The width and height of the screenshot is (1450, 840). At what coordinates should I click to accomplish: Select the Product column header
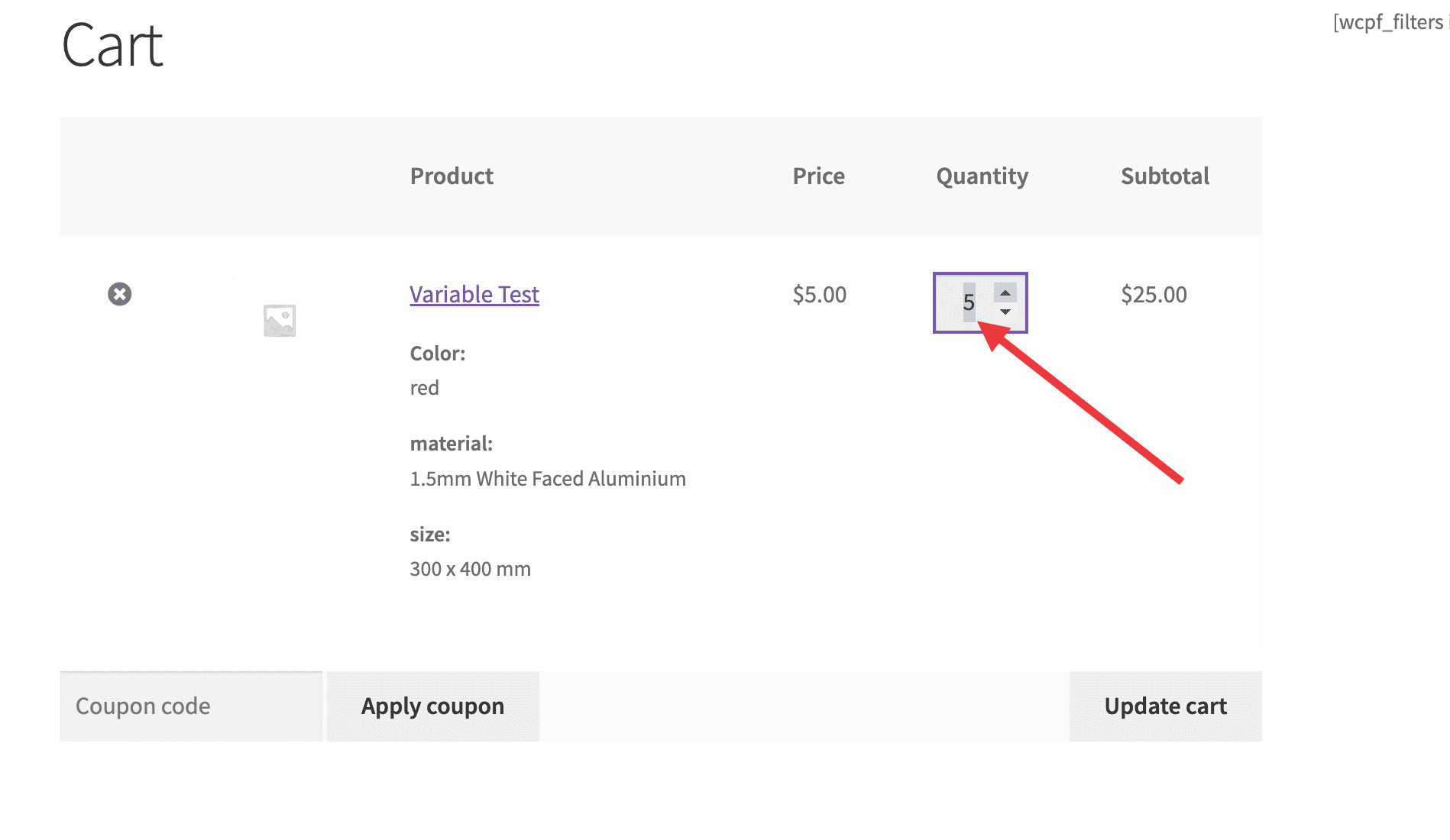(452, 176)
